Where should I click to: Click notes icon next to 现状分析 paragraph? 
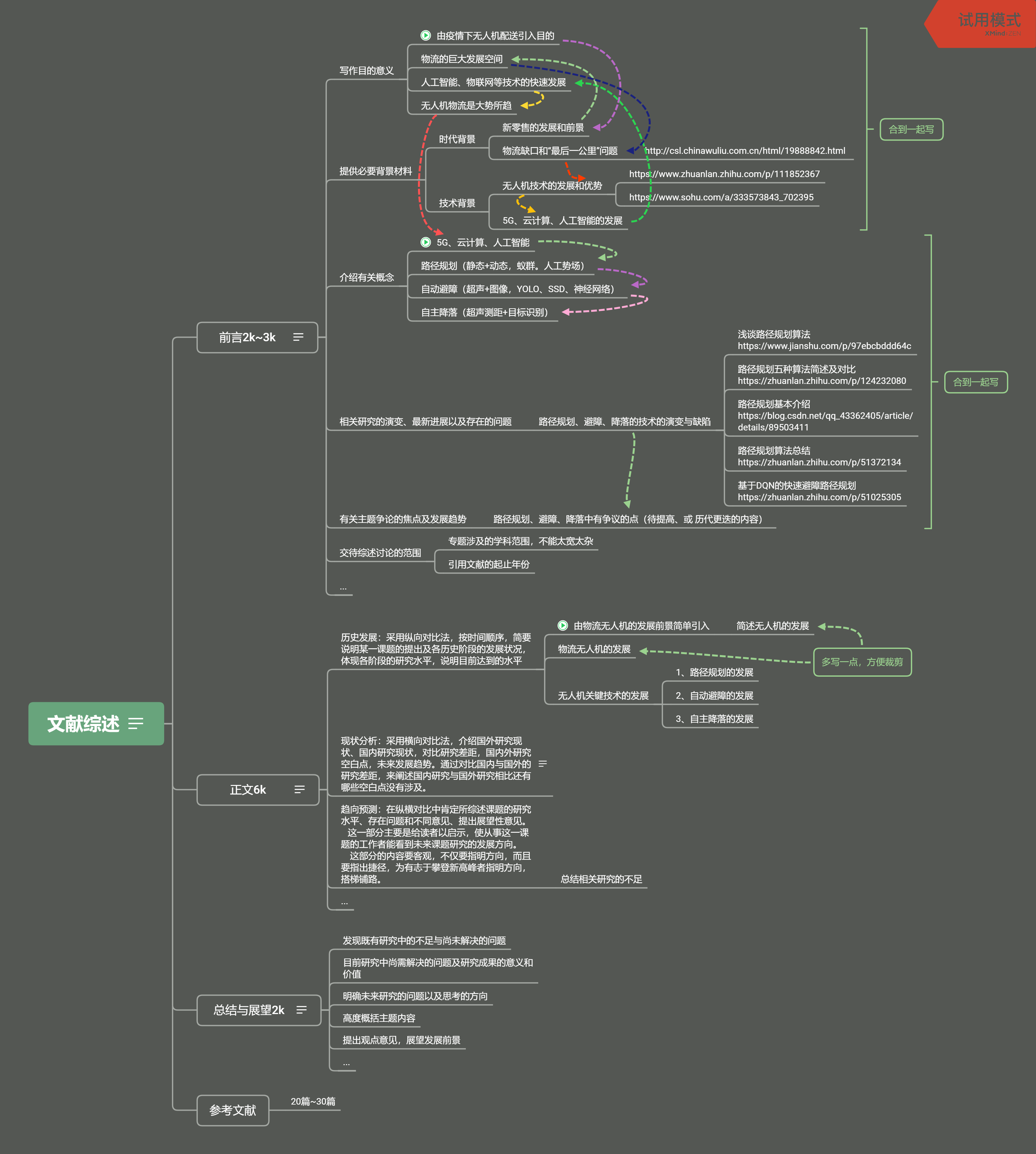[542, 764]
